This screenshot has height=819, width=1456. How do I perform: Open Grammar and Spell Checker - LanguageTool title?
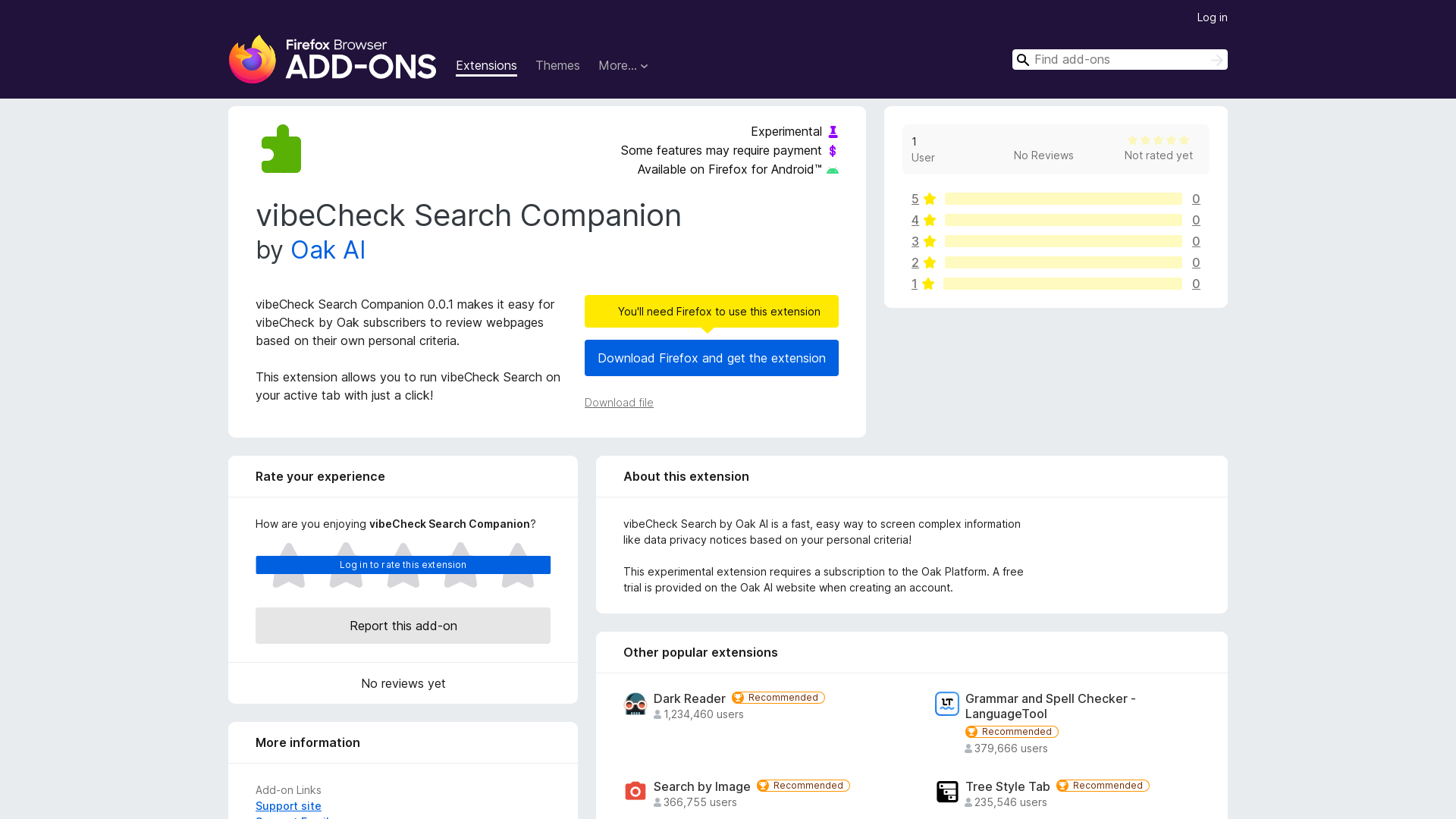click(x=1050, y=706)
